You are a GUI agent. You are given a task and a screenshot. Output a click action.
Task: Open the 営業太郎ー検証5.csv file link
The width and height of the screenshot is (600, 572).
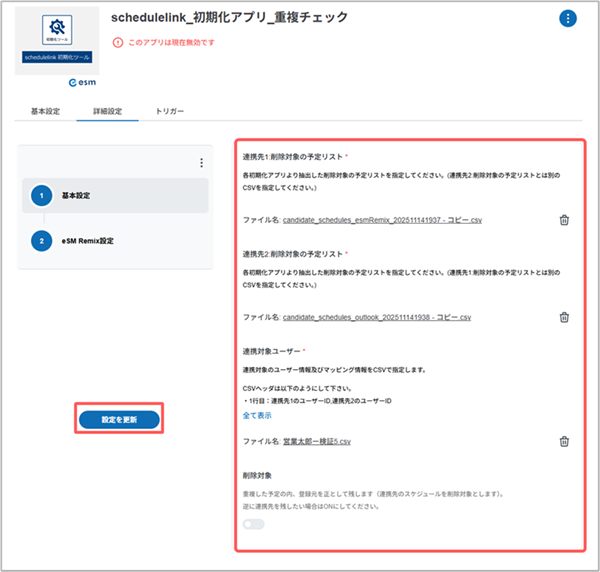(317, 441)
